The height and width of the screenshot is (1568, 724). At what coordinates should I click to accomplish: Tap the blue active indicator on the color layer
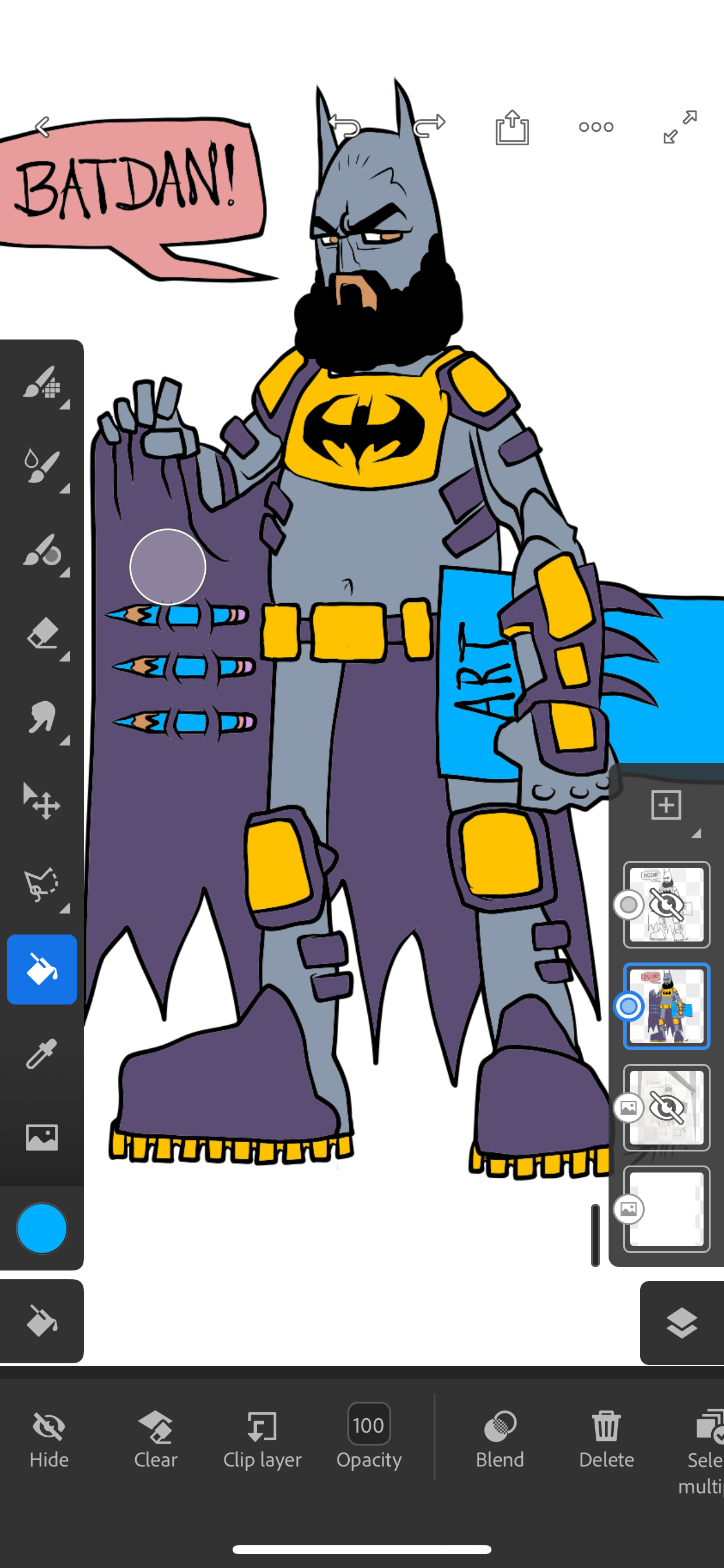point(629,1006)
